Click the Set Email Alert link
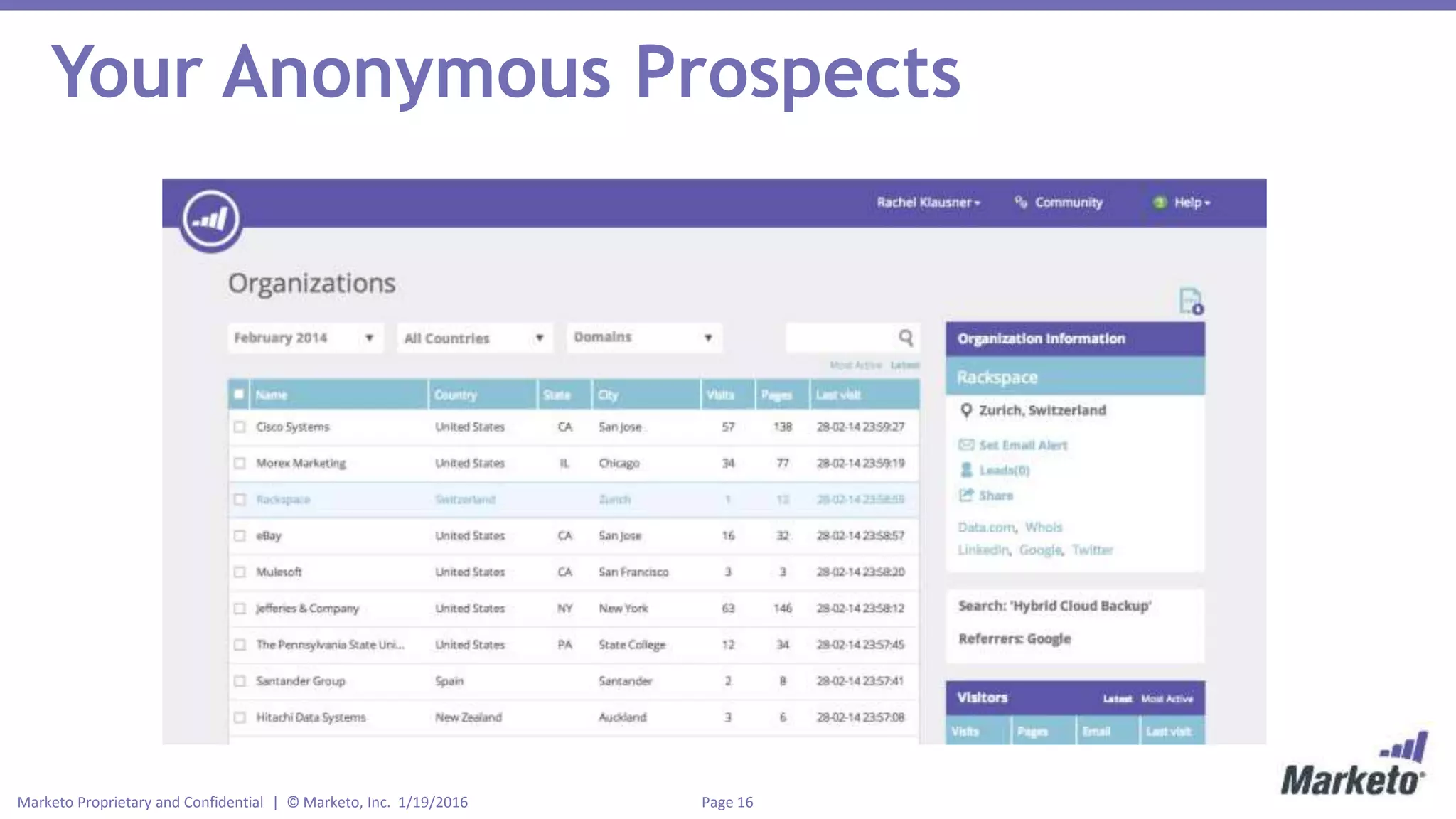The height and width of the screenshot is (819, 1456). [x=1023, y=445]
